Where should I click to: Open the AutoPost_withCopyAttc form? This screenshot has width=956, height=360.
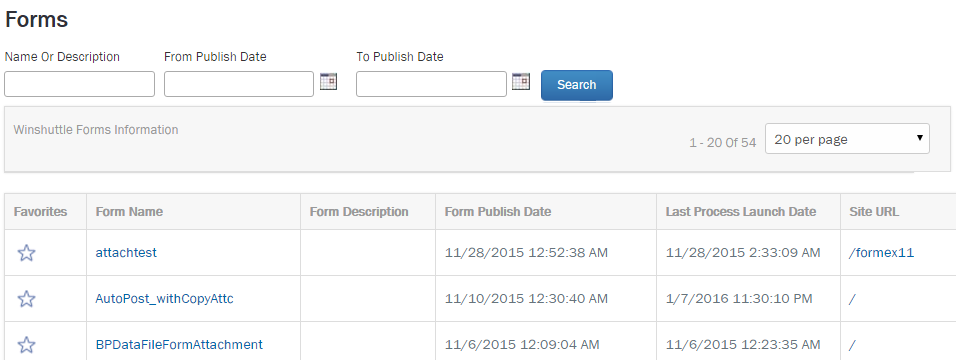point(165,299)
